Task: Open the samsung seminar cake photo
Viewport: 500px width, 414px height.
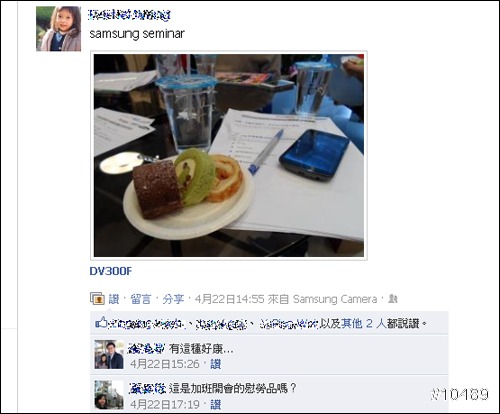Action: (x=229, y=155)
